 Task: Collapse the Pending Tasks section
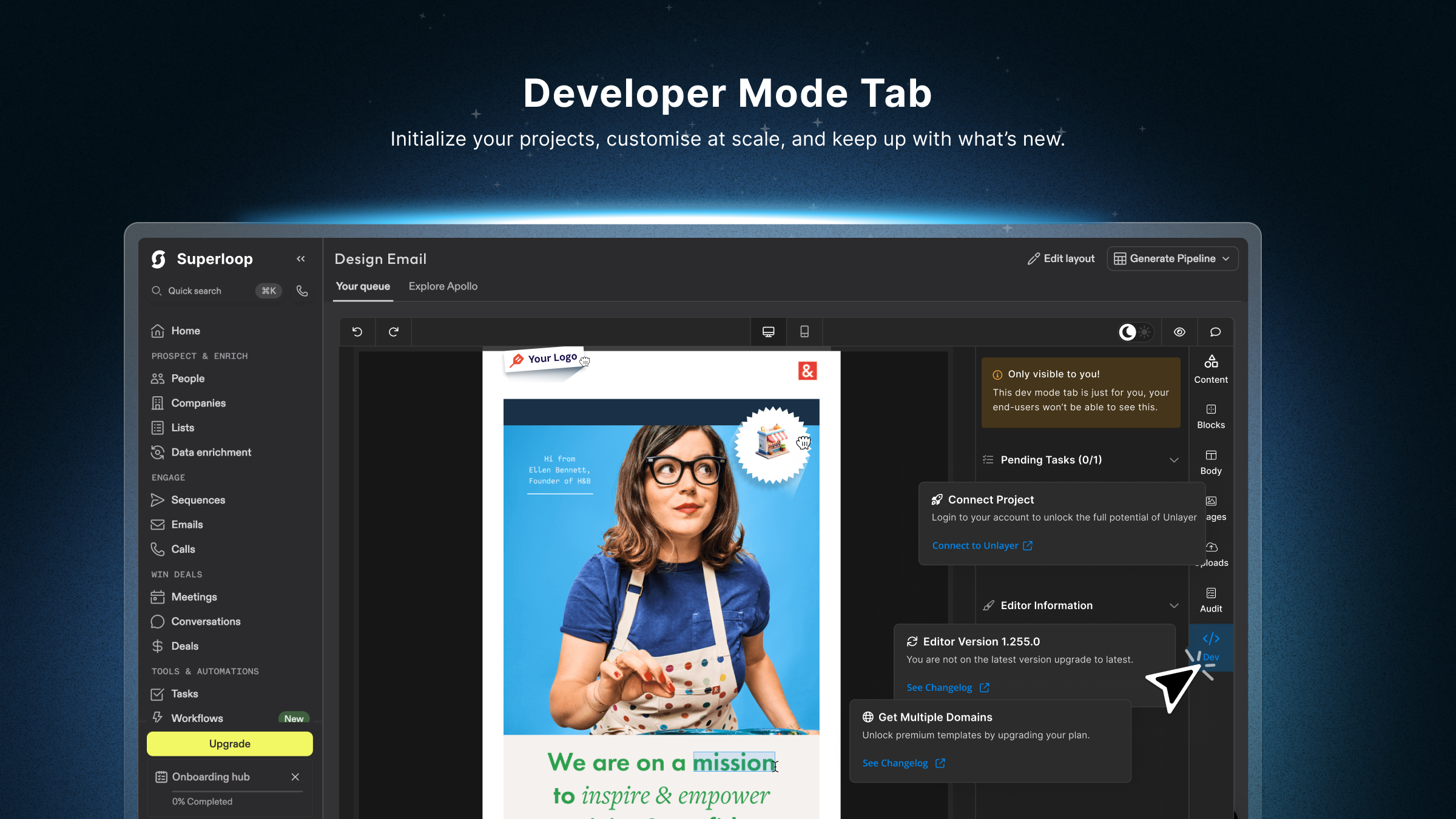coord(1174,460)
